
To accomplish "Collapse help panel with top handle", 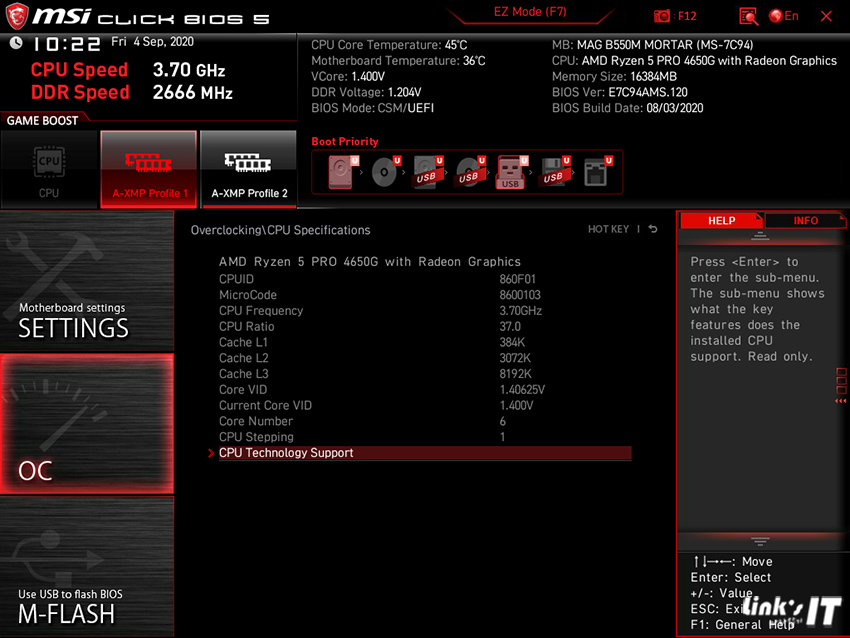I will [x=760, y=236].
